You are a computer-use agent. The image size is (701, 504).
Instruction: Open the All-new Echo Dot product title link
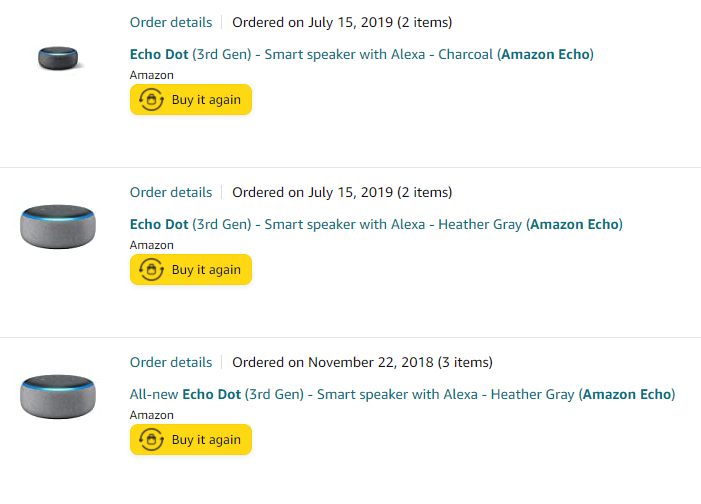(x=402, y=394)
